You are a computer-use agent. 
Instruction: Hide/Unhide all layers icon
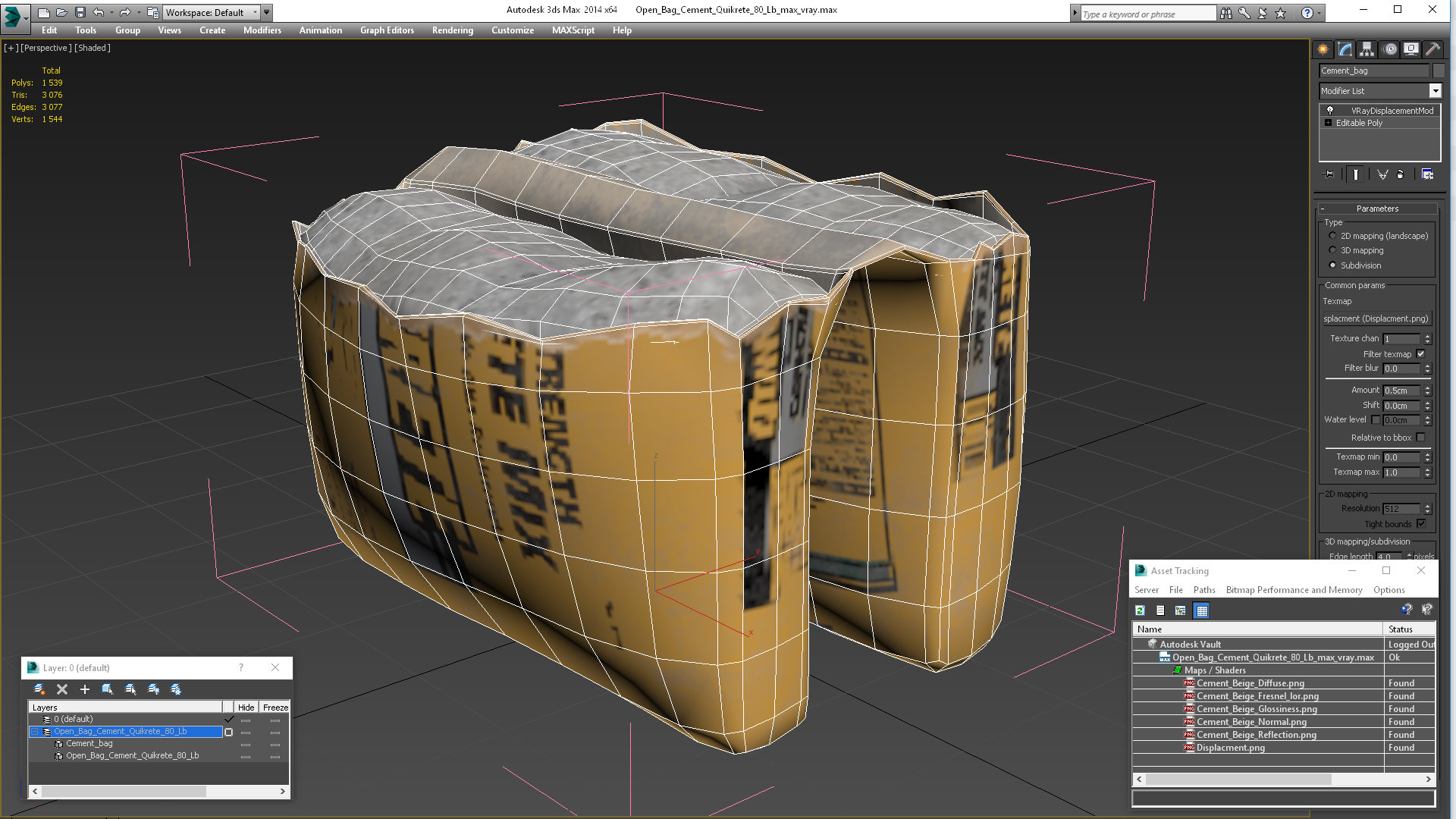153,689
